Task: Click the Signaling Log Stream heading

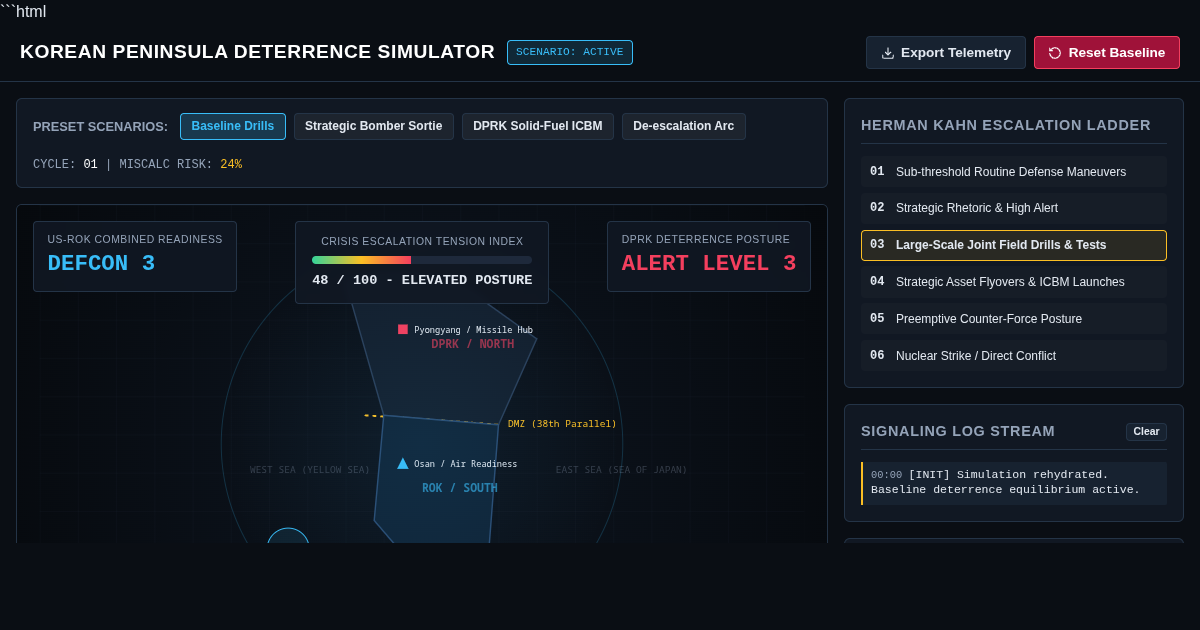Action: tap(958, 431)
